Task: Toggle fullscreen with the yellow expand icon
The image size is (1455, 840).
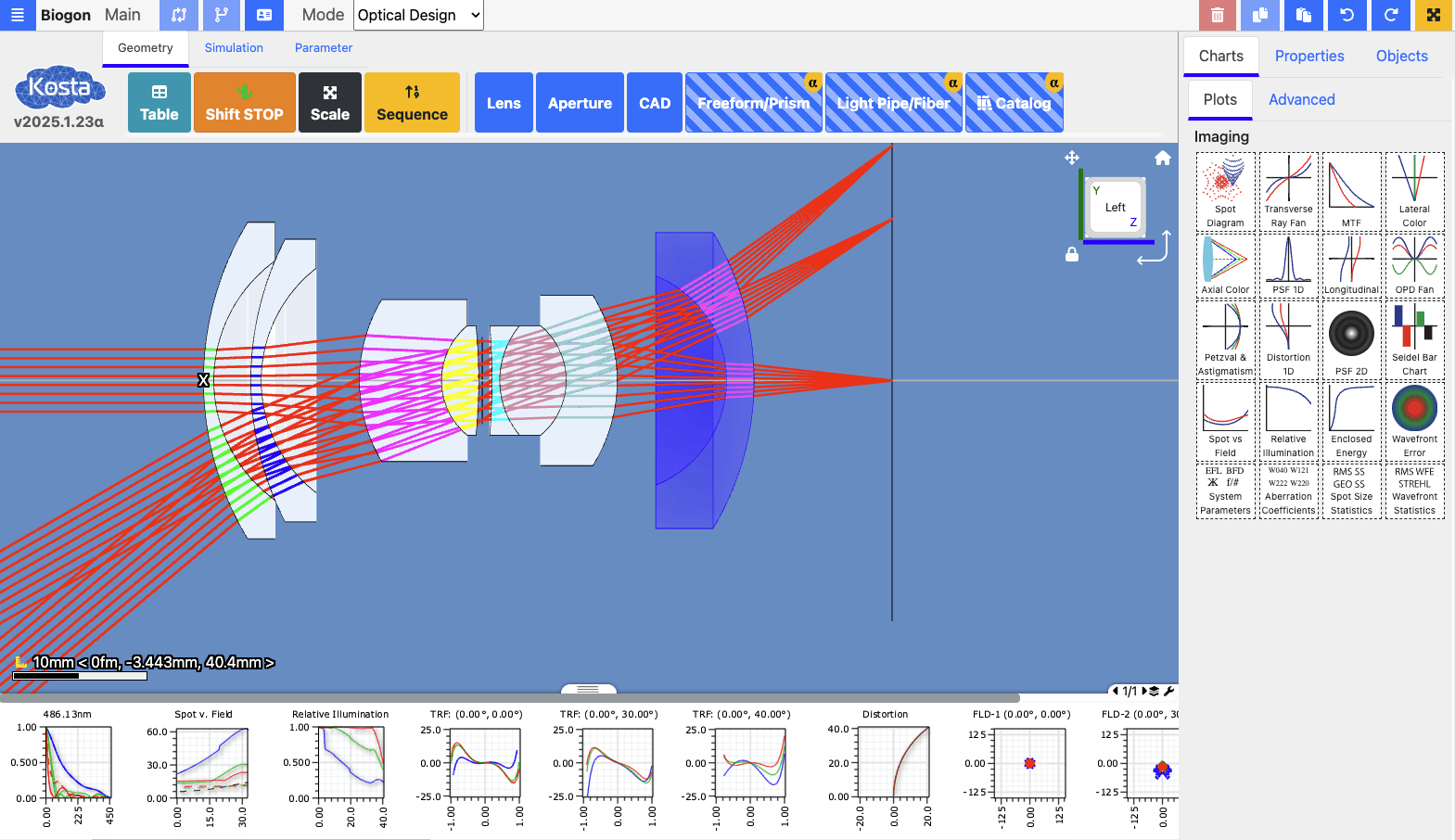Action: pyautogui.click(x=1433, y=15)
